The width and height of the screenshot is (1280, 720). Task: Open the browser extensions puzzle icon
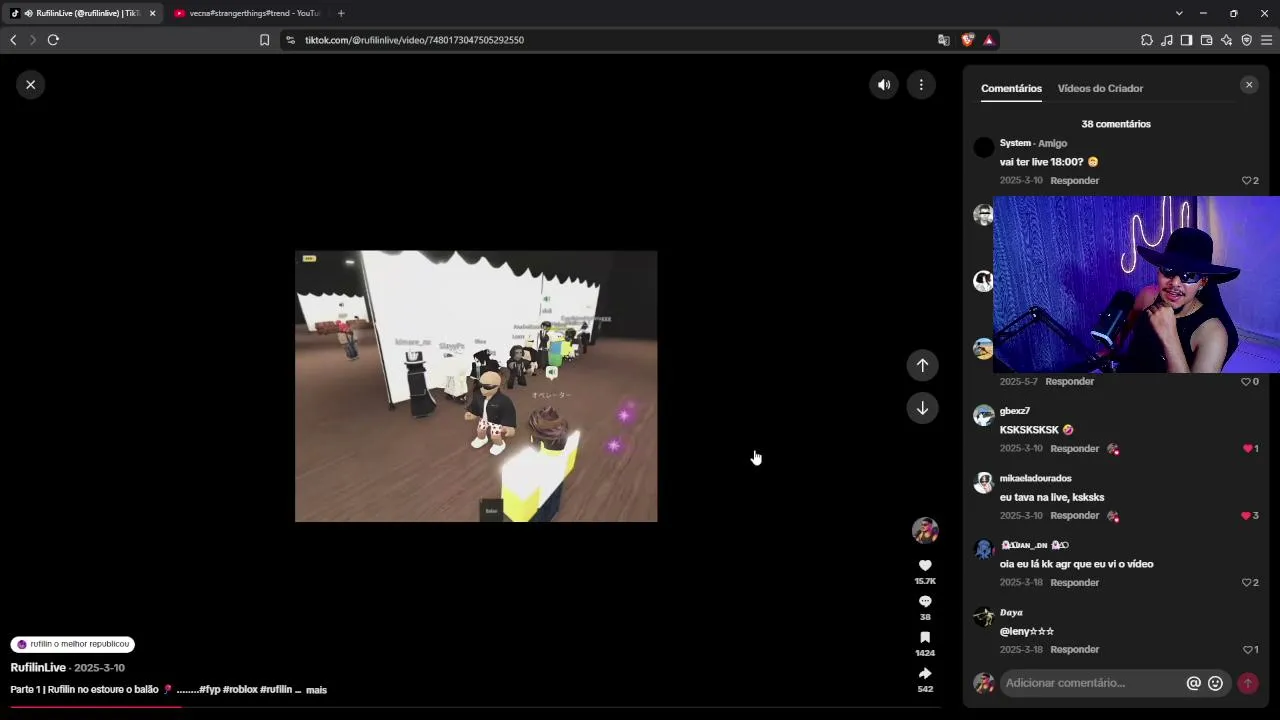pos(1147,40)
